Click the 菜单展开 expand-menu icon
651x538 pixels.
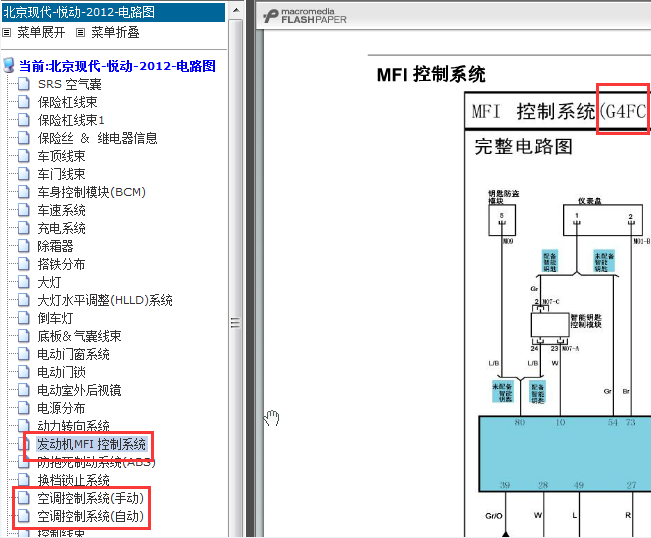[7, 32]
